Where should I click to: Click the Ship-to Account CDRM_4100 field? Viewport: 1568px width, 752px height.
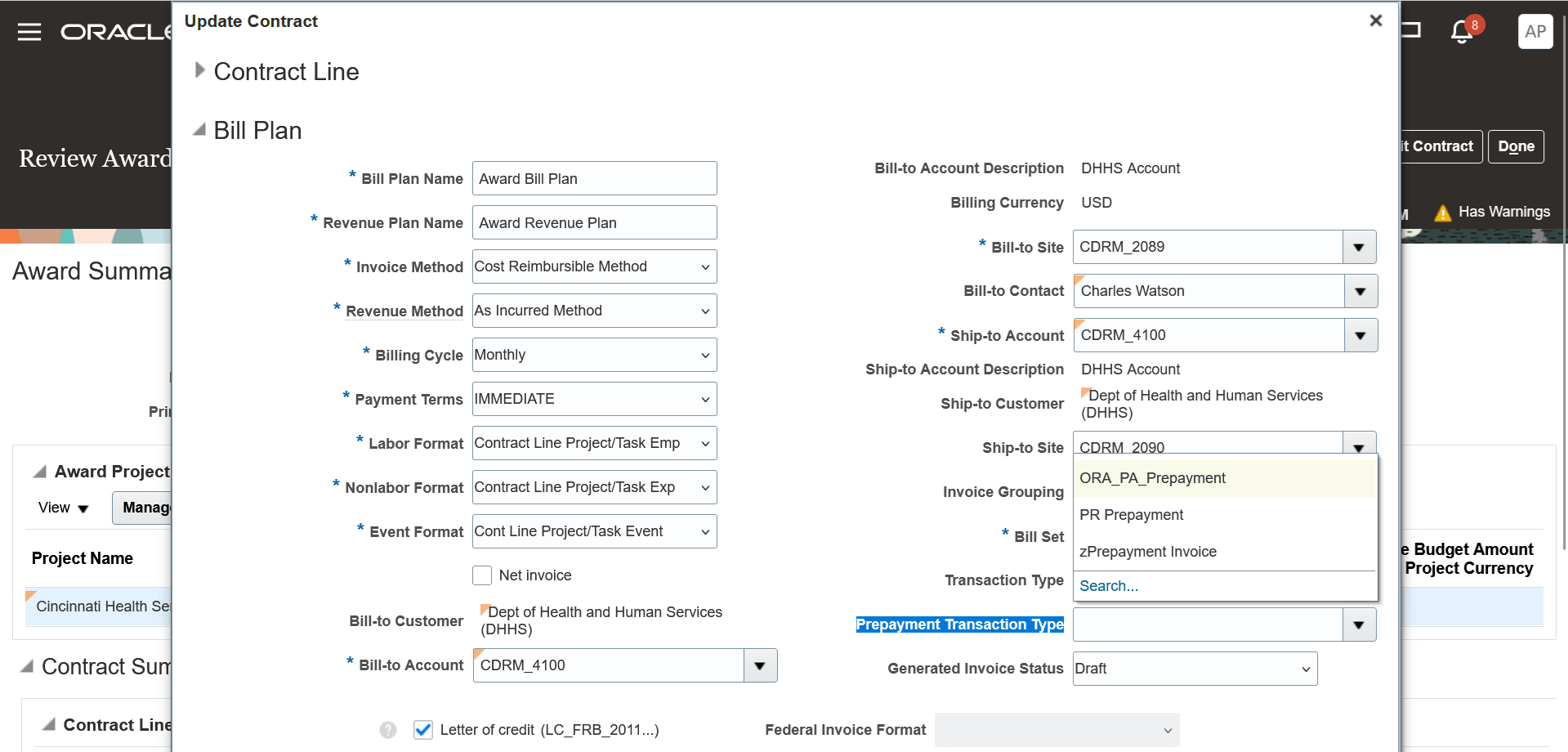tap(1209, 335)
